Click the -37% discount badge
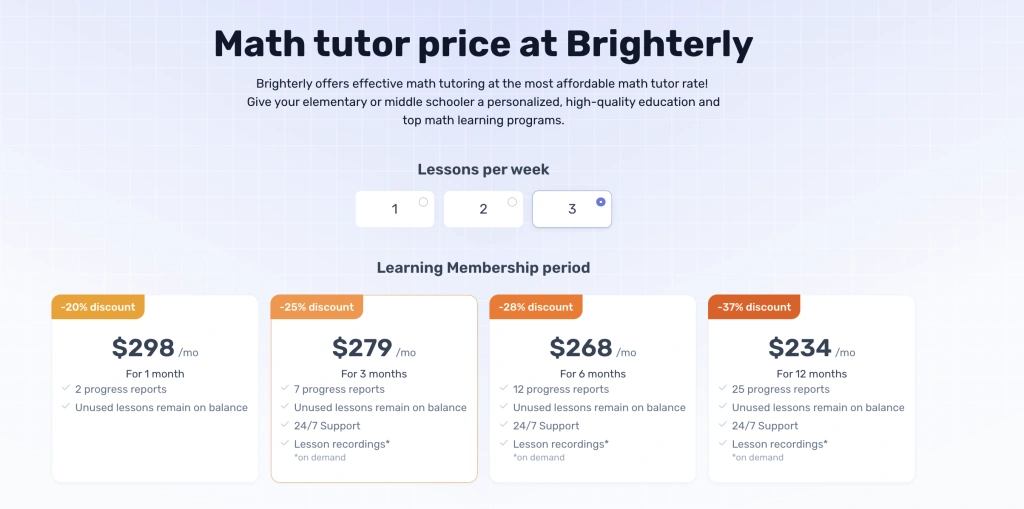 pyautogui.click(x=755, y=307)
